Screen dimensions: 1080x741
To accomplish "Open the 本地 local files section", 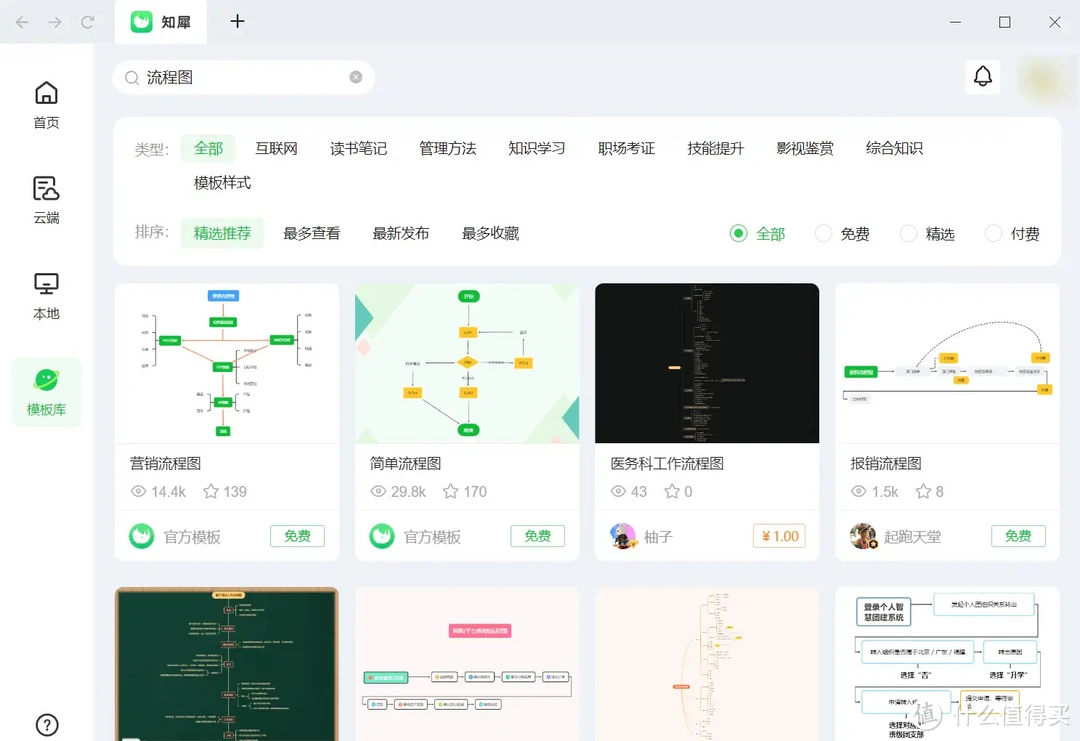I will (46, 296).
